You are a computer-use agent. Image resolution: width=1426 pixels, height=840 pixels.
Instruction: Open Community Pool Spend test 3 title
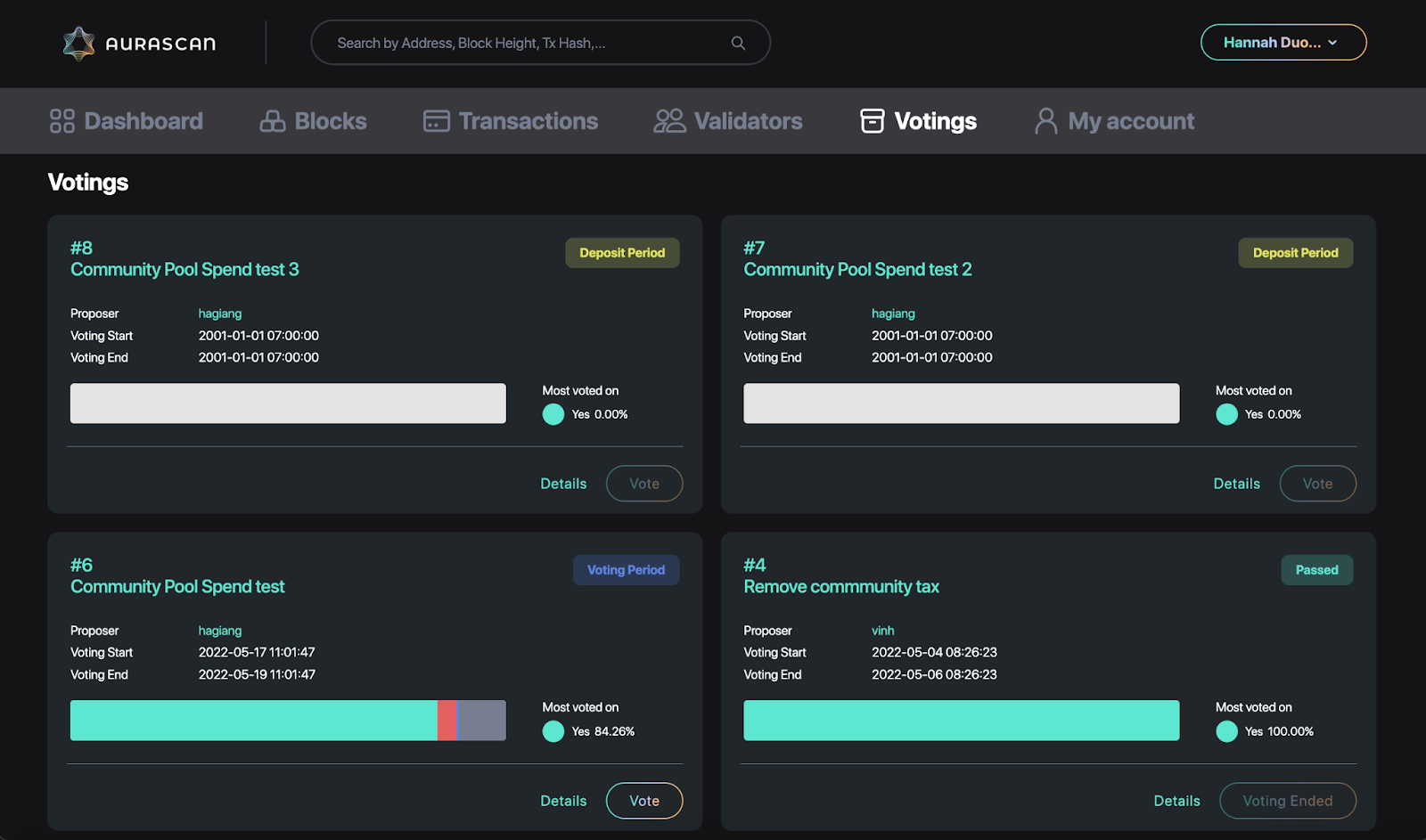[184, 270]
